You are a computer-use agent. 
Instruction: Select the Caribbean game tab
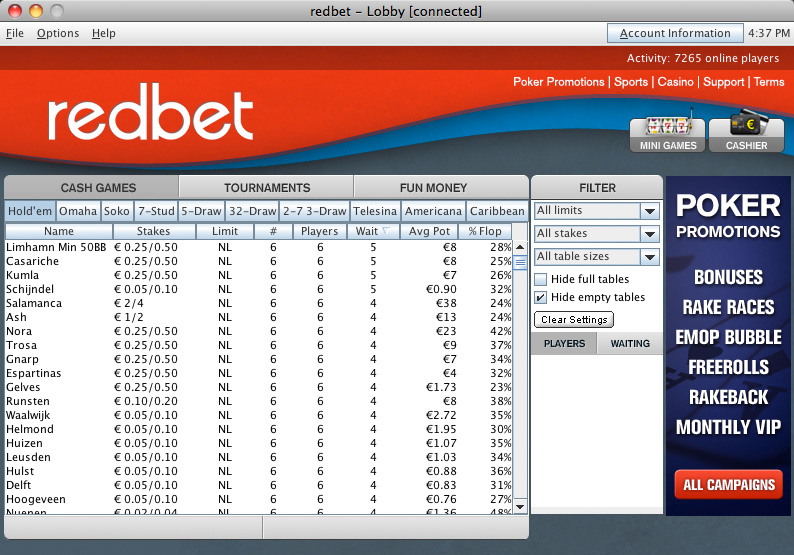(x=497, y=211)
